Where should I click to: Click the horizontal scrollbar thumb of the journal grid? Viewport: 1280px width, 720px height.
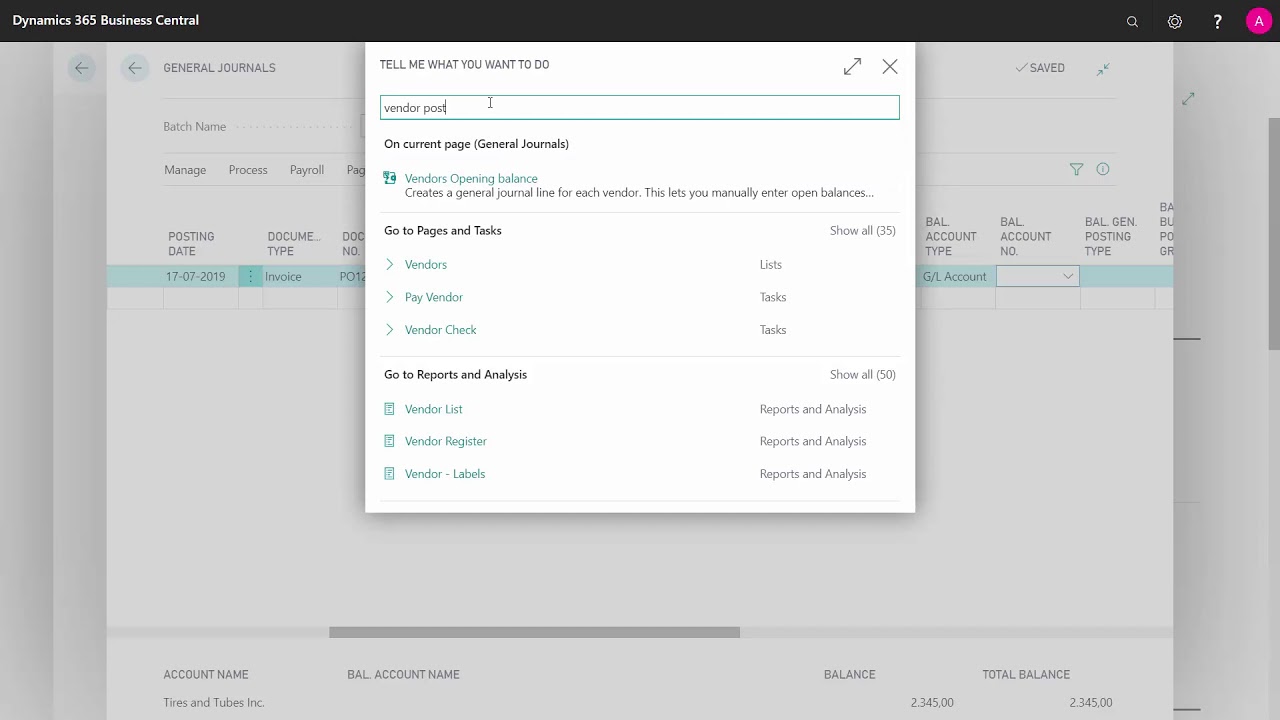coord(534,632)
